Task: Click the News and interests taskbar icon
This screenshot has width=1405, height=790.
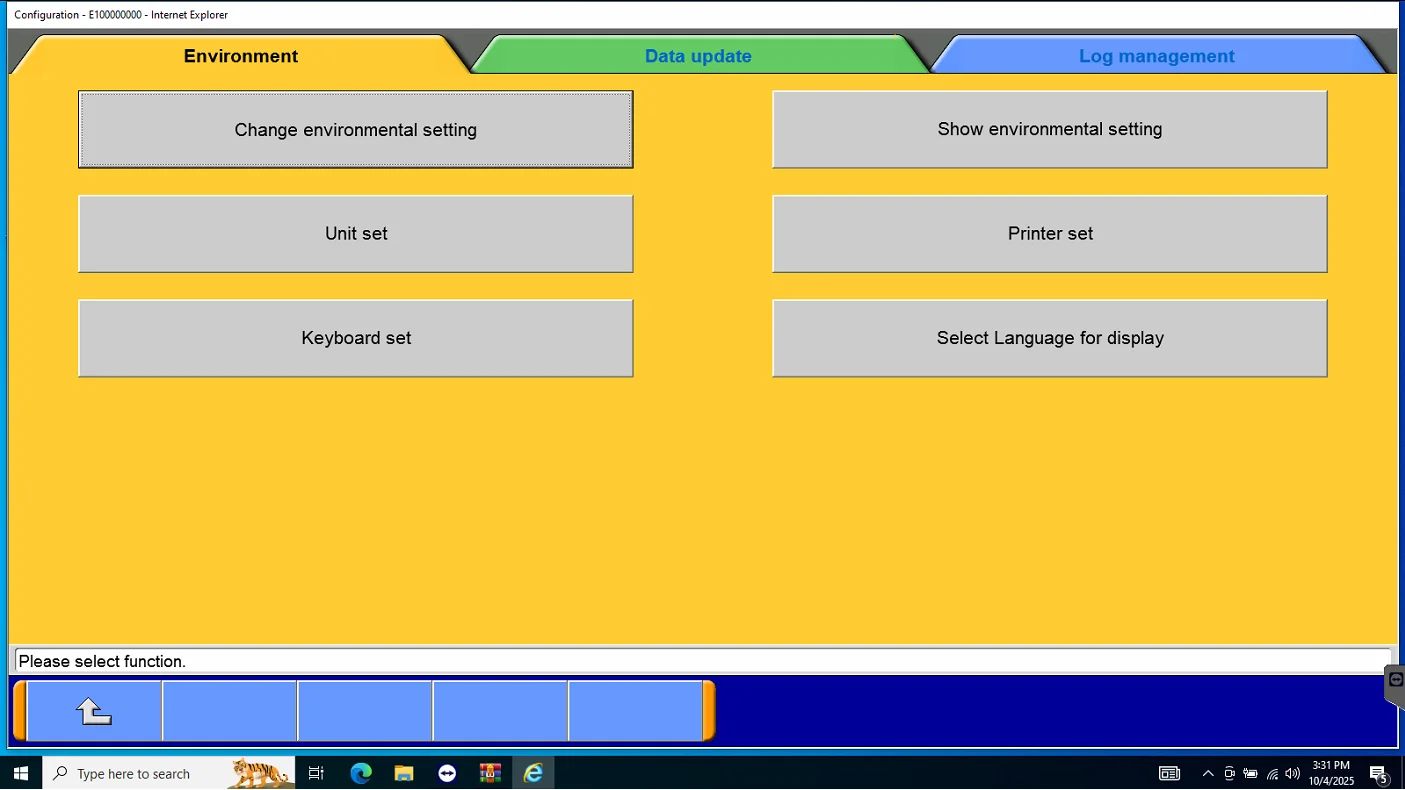Action: 1169,773
